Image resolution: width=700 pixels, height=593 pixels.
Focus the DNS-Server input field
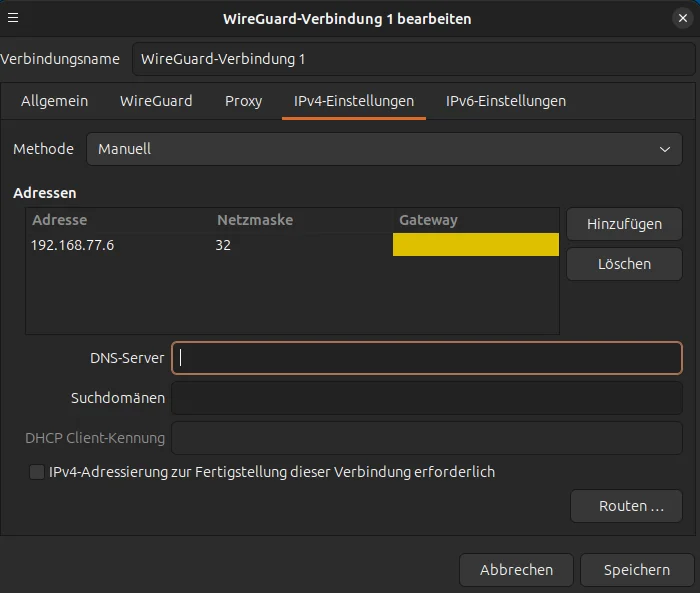[427, 358]
